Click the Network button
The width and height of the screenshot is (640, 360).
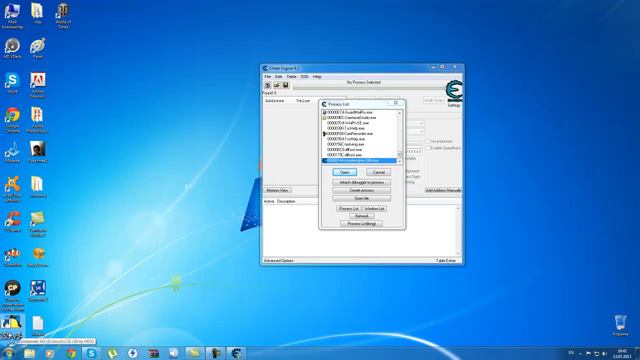[x=362, y=216]
